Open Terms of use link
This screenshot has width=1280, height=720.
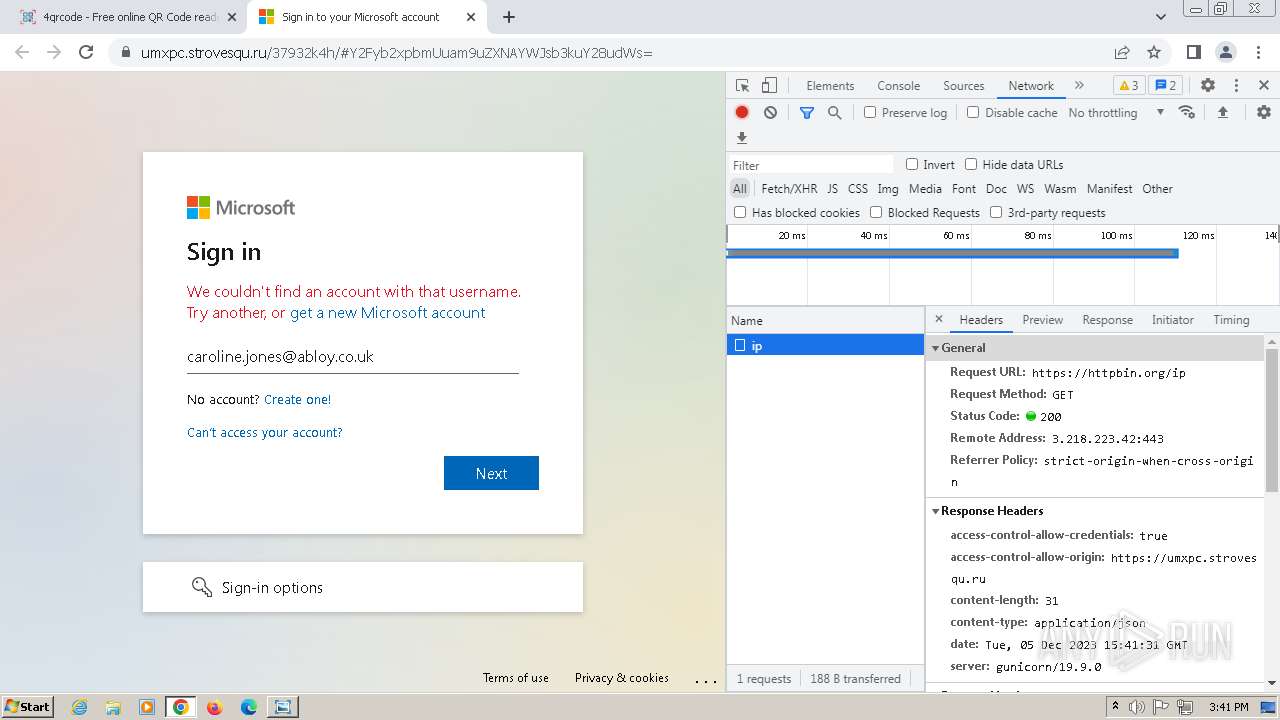[x=516, y=678]
